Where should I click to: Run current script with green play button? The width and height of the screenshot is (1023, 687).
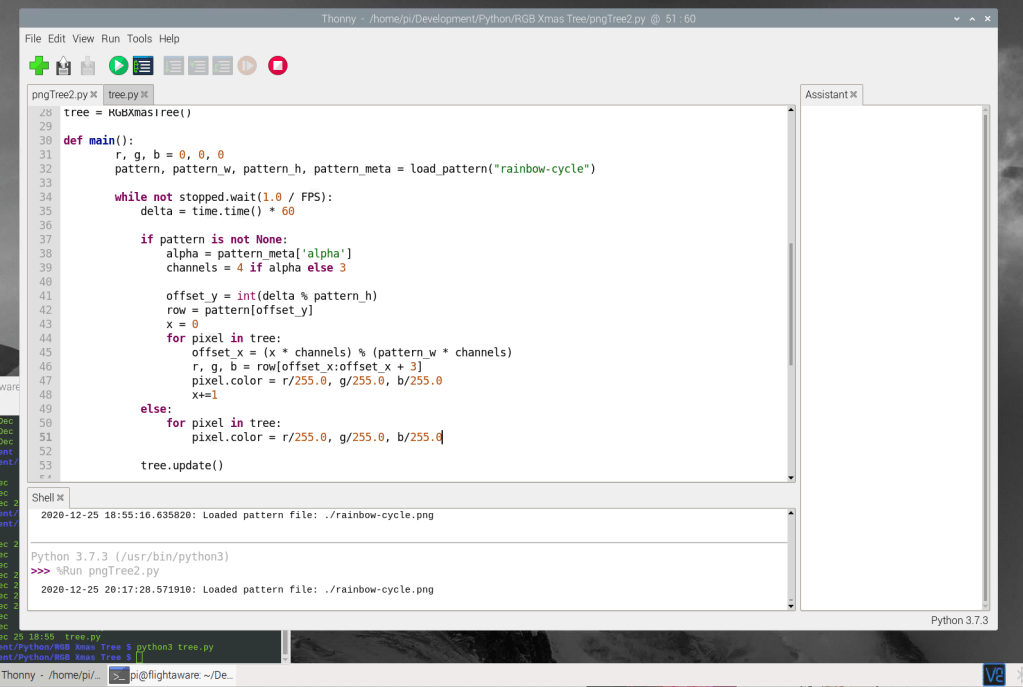coord(118,66)
